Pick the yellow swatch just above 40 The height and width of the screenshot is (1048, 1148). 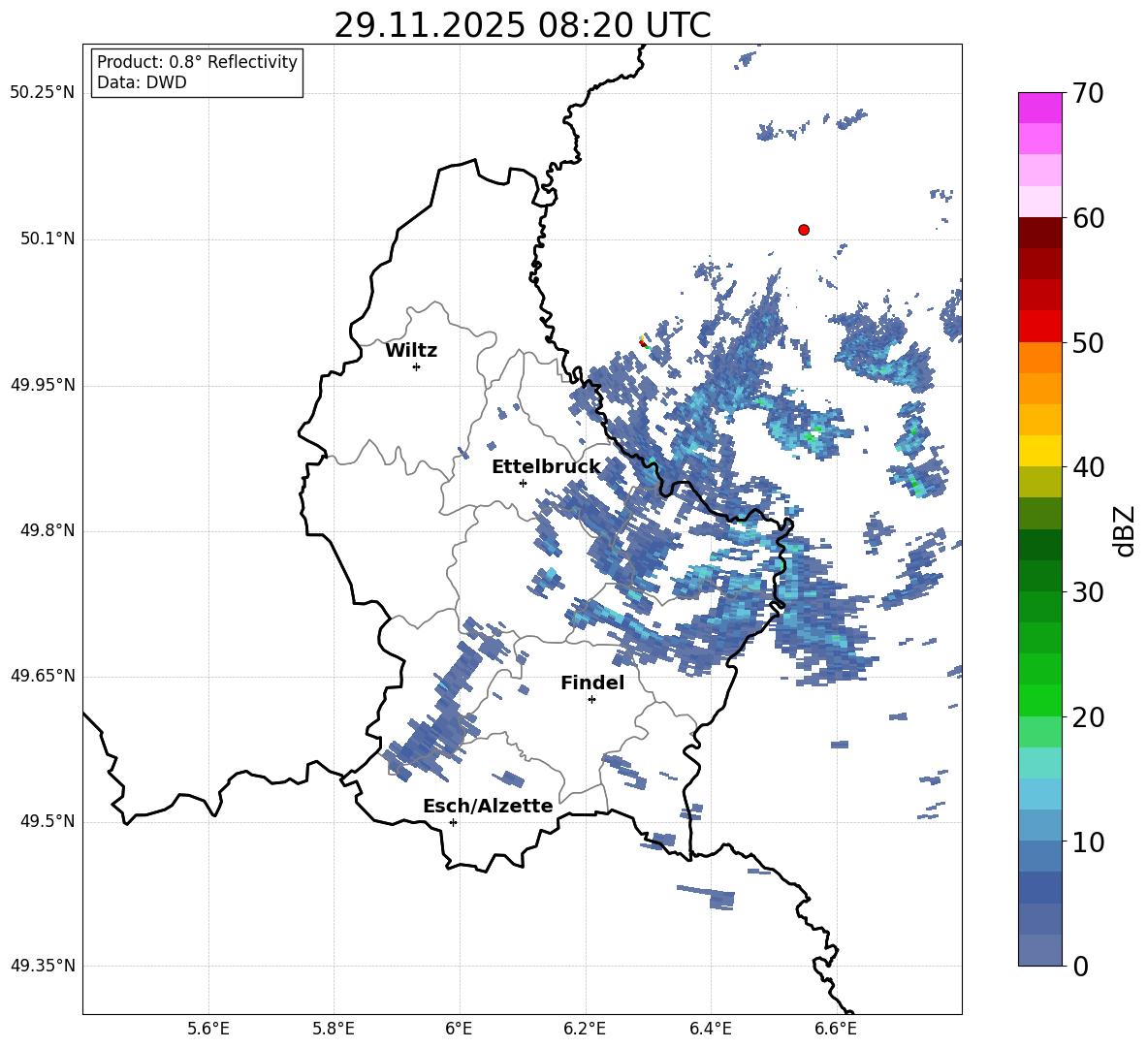tap(1039, 451)
